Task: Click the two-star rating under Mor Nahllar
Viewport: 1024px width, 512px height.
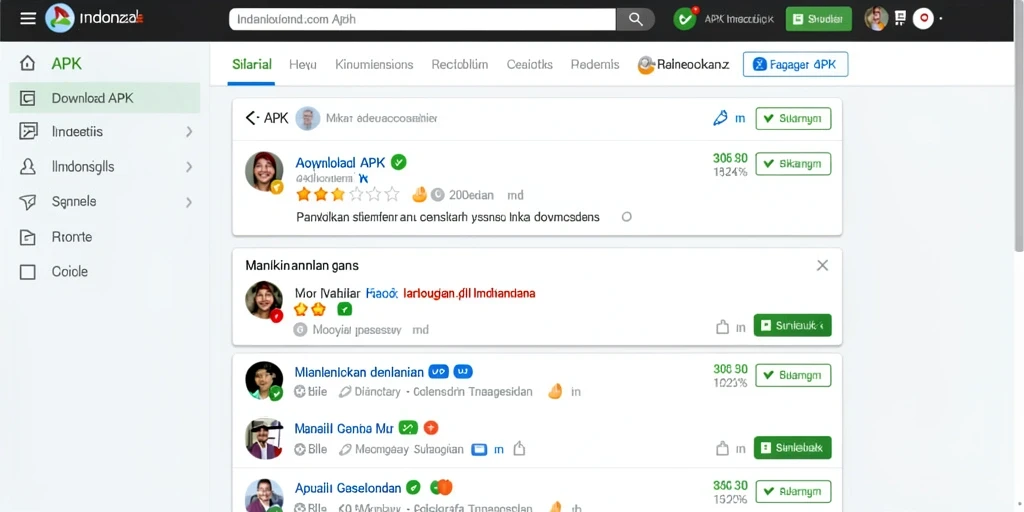Action: point(310,309)
